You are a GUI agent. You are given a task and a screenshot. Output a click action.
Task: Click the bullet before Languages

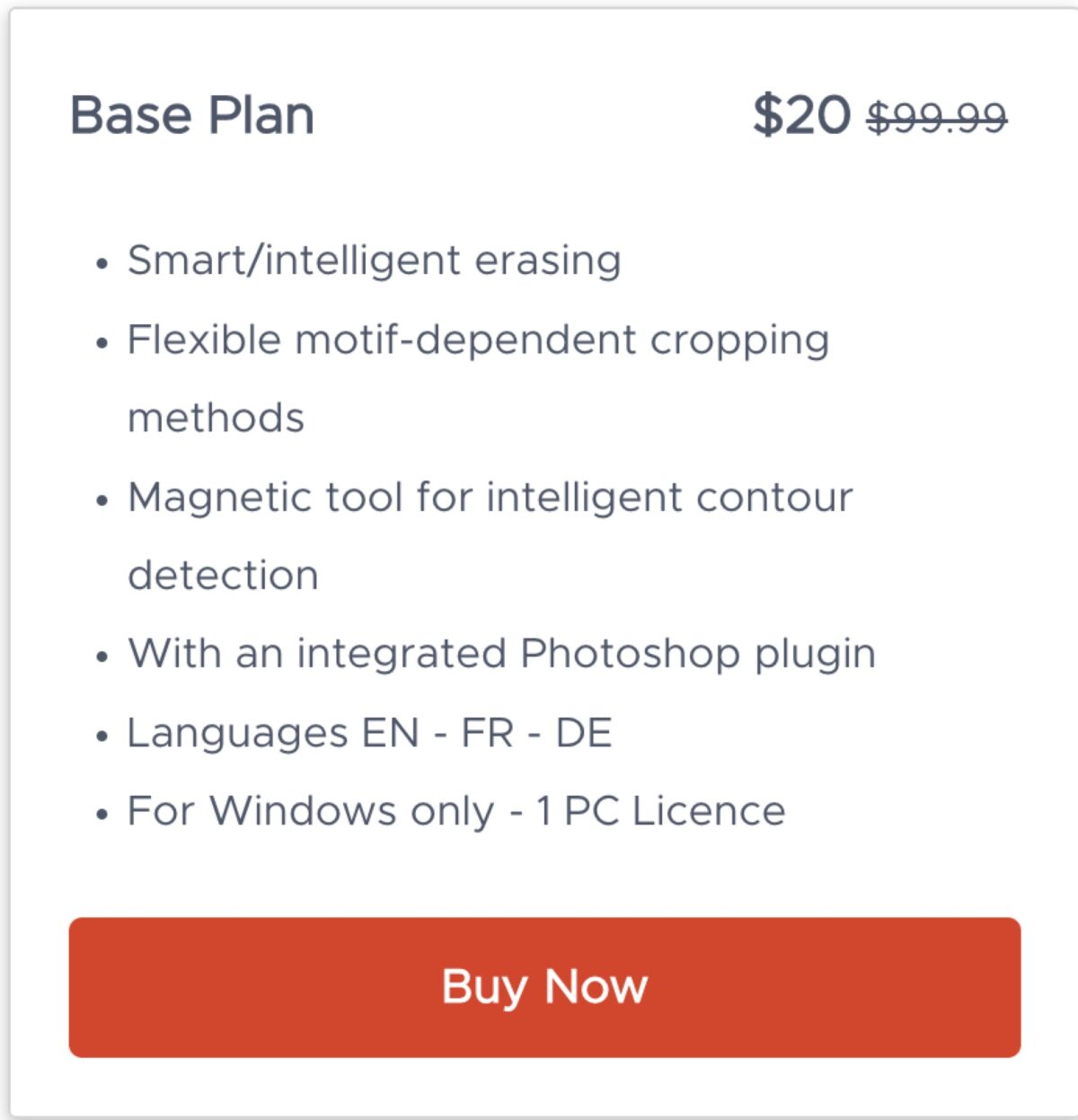(102, 736)
